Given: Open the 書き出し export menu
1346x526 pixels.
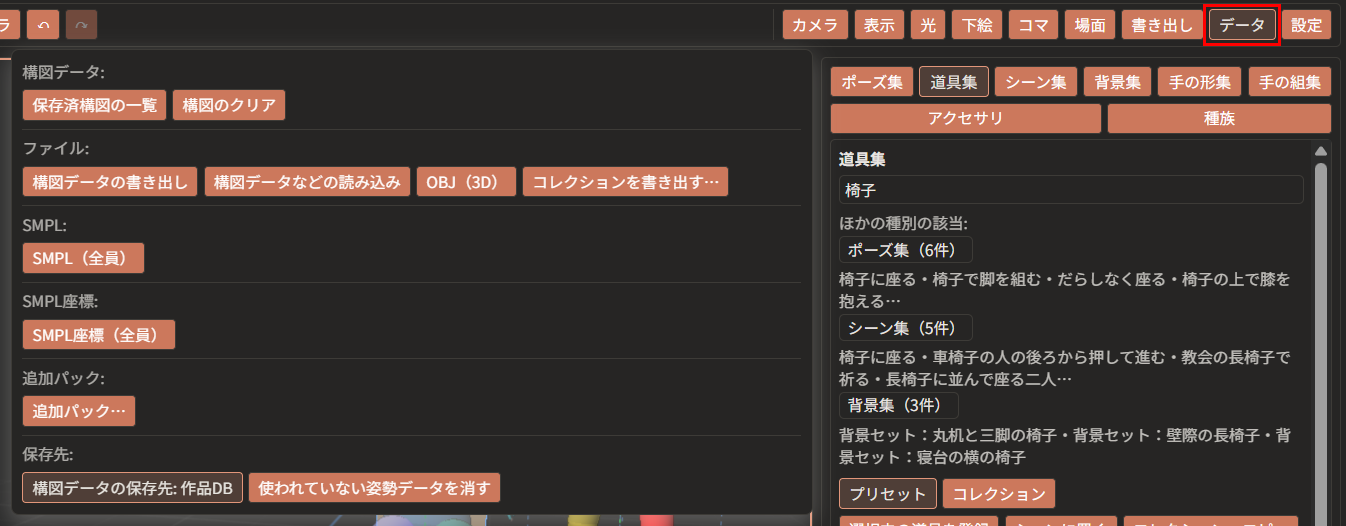Looking at the screenshot, I should tap(1162, 25).
